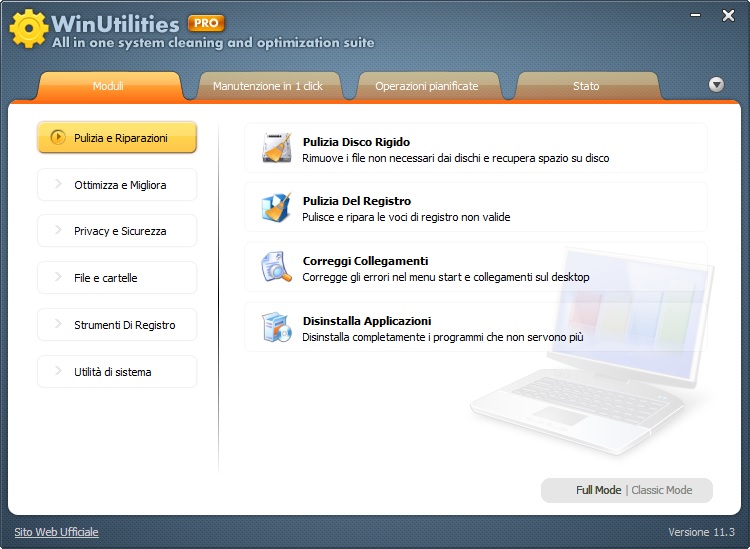This screenshot has height=549, width=750.
Task: Select the Ottimizza e Migliora category
Action: [117, 185]
